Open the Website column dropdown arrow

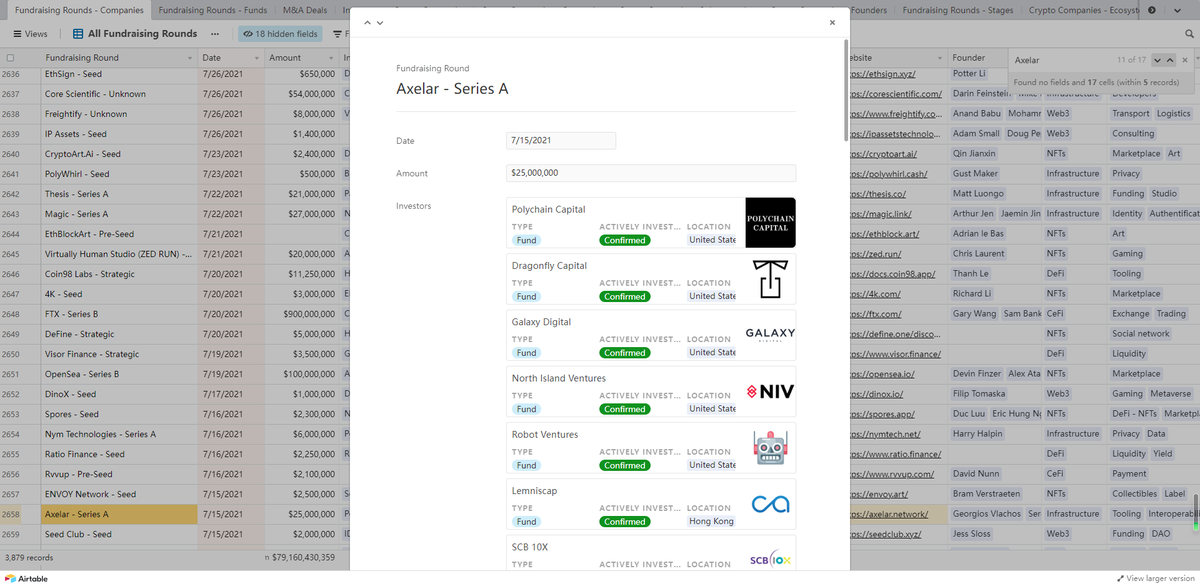(x=938, y=58)
